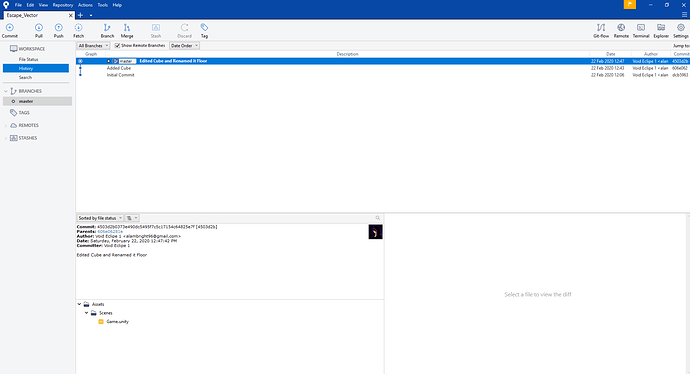Screen dimensions: 690x374
Task: Expand the STASHES section
Action: pyautogui.click(x=6, y=138)
